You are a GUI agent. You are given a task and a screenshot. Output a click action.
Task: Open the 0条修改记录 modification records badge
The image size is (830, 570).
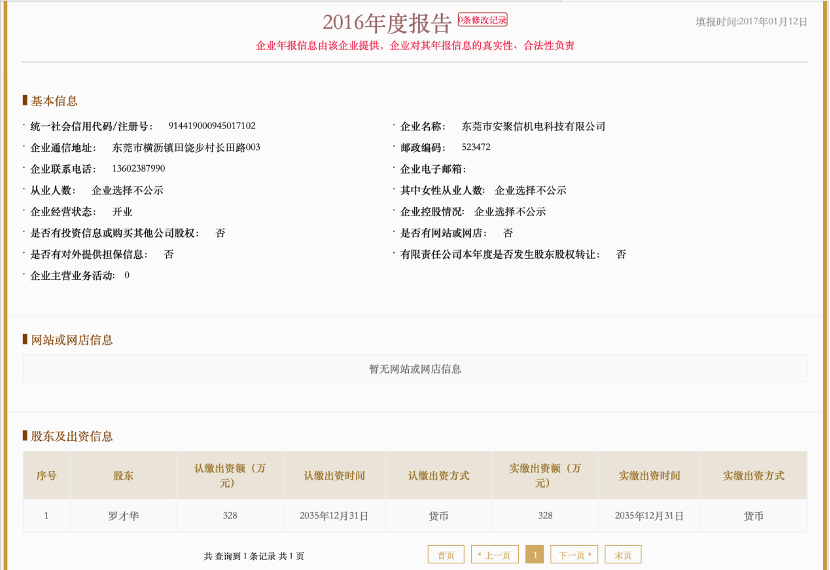(x=482, y=20)
